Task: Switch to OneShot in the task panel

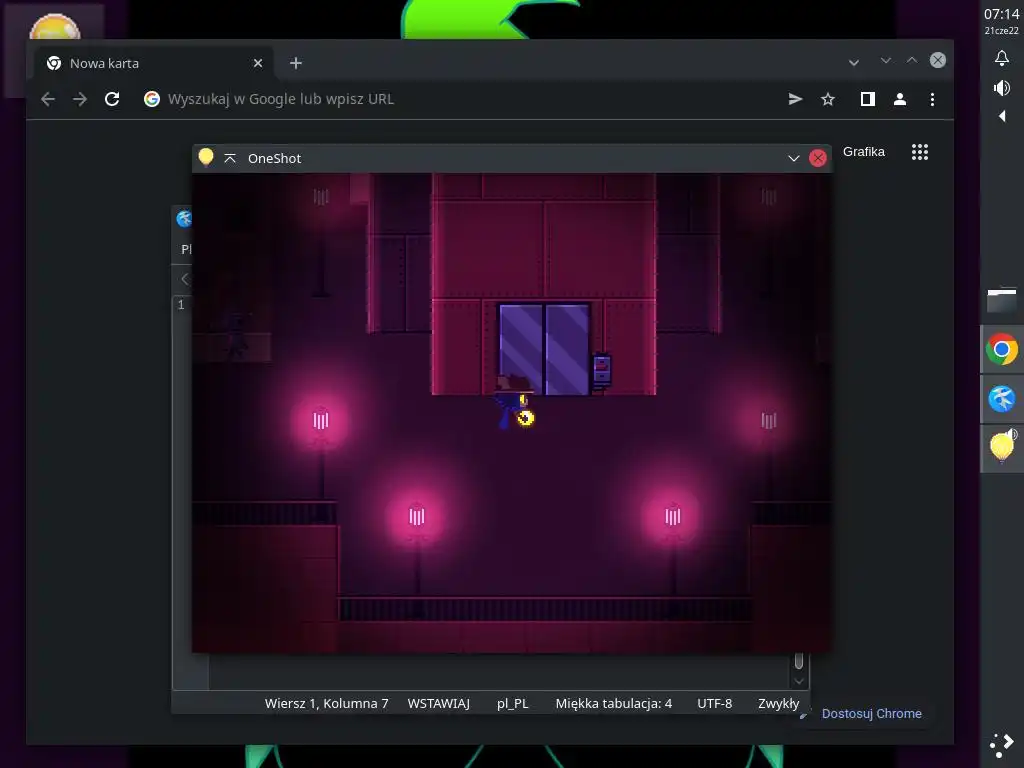Action: click(1002, 447)
